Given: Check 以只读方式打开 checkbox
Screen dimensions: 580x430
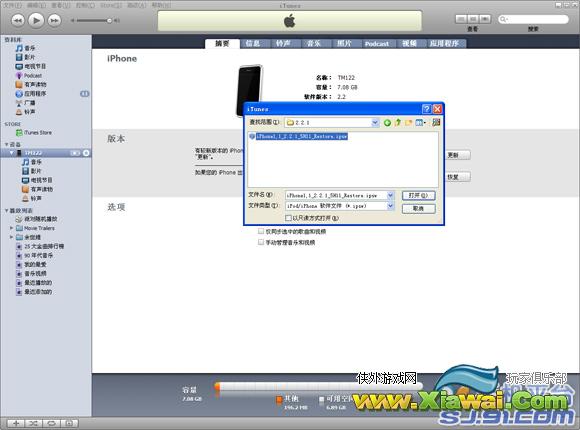Looking at the screenshot, I should 288,218.
